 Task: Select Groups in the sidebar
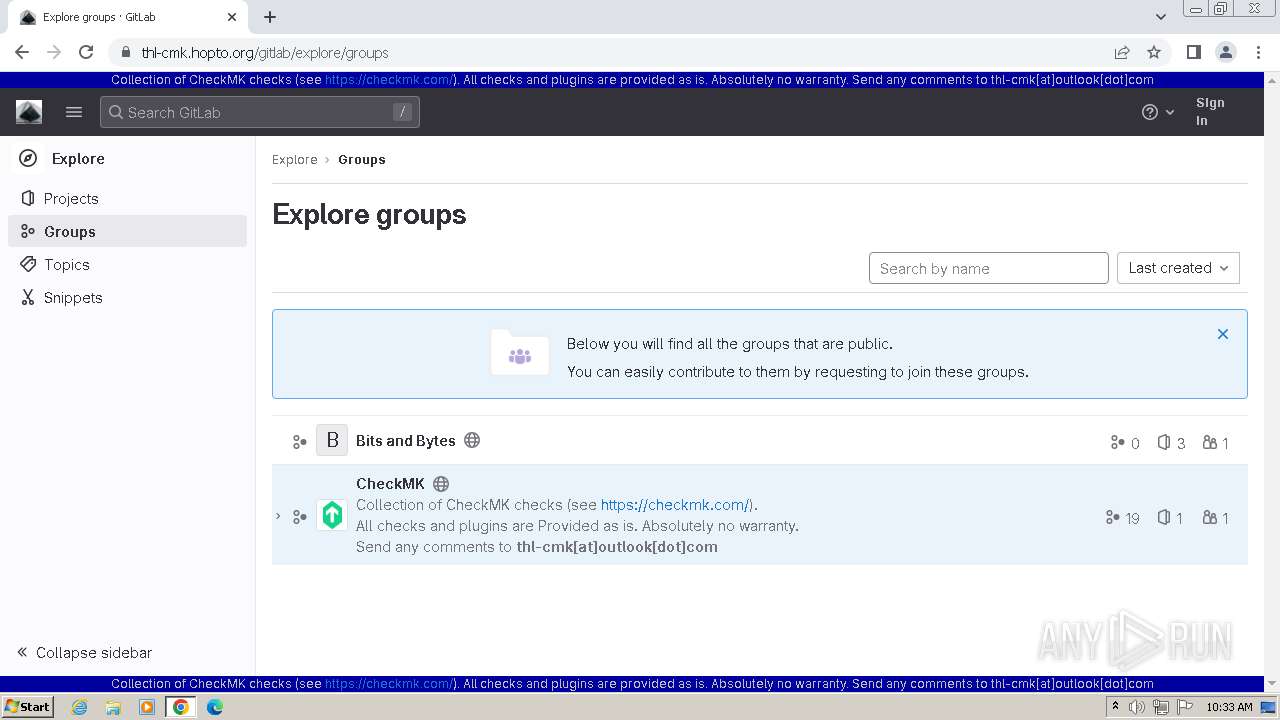[128, 231]
